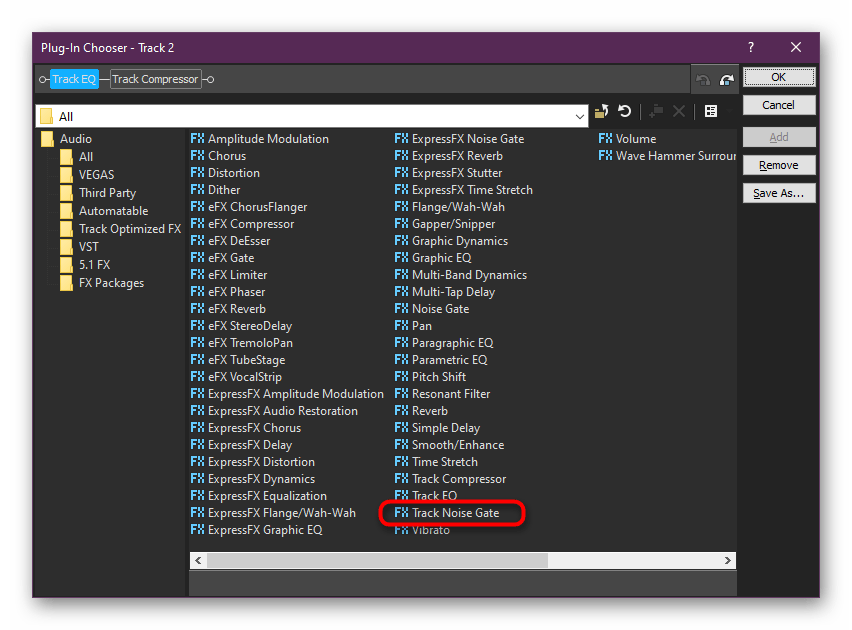Click the Refresh icon in toolbar

click(x=625, y=112)
